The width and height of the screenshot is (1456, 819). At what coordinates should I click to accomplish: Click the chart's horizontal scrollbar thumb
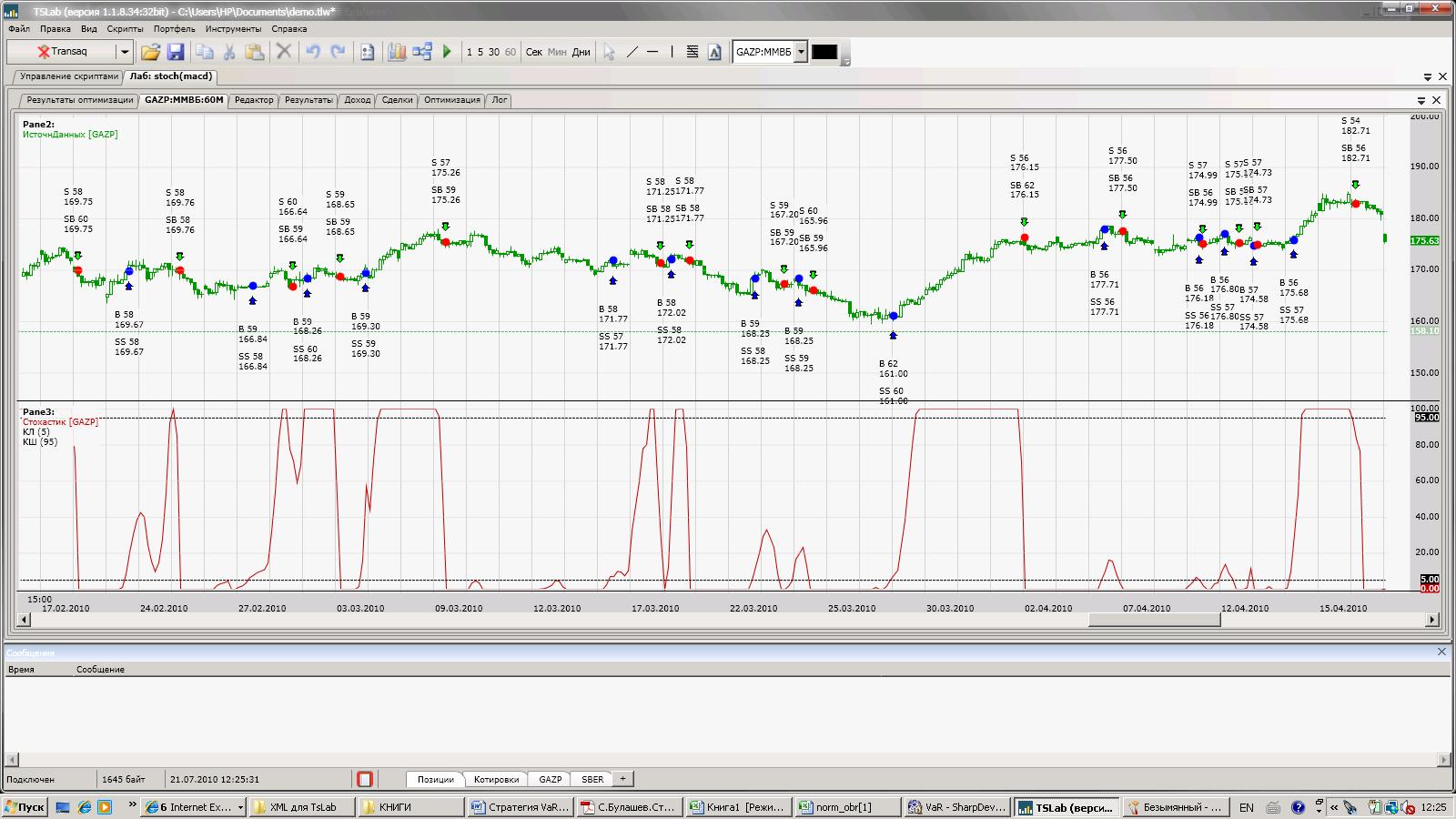click(1154, 620)
